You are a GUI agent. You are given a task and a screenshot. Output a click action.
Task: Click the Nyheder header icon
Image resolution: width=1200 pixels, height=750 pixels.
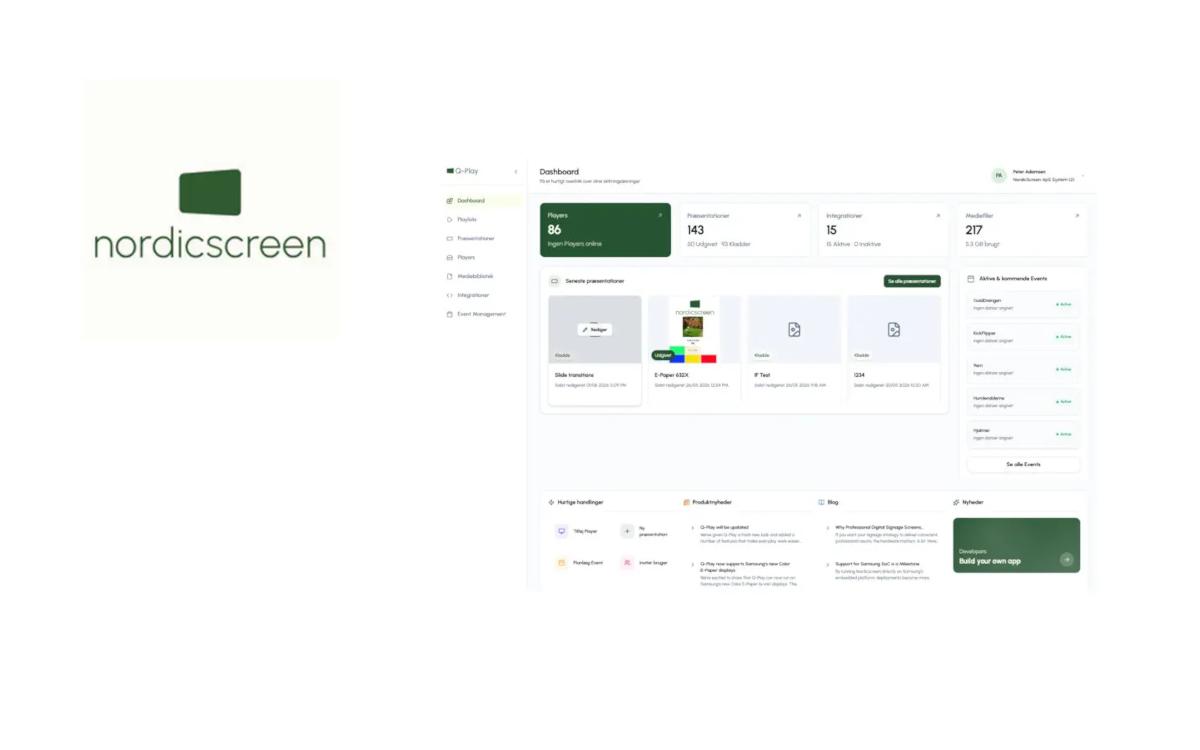(x=956, y=502)
